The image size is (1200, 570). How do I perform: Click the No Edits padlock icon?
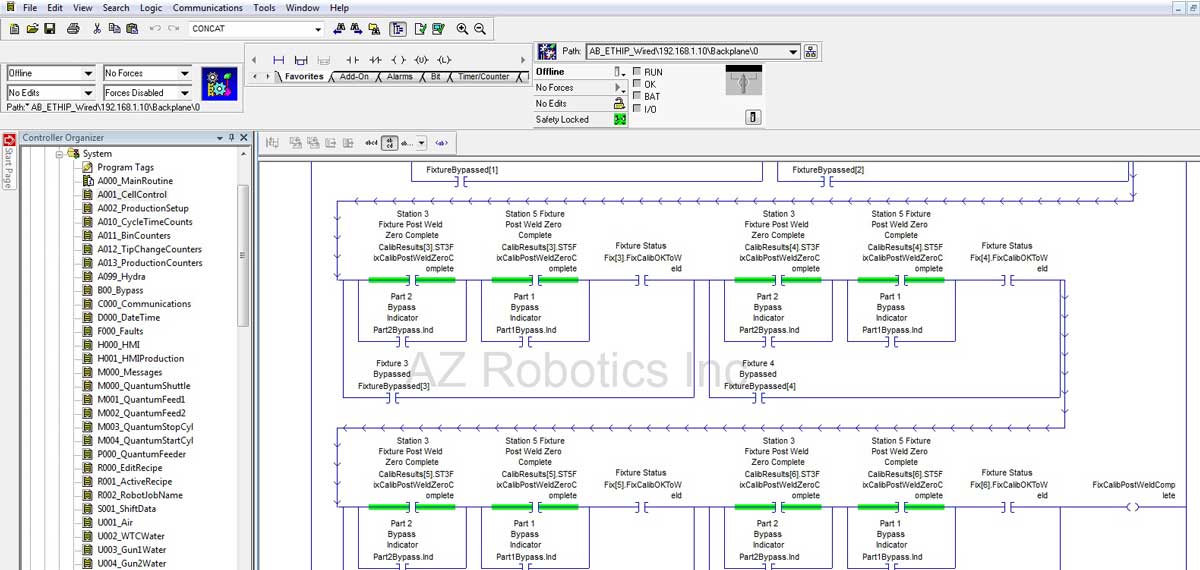620,103
